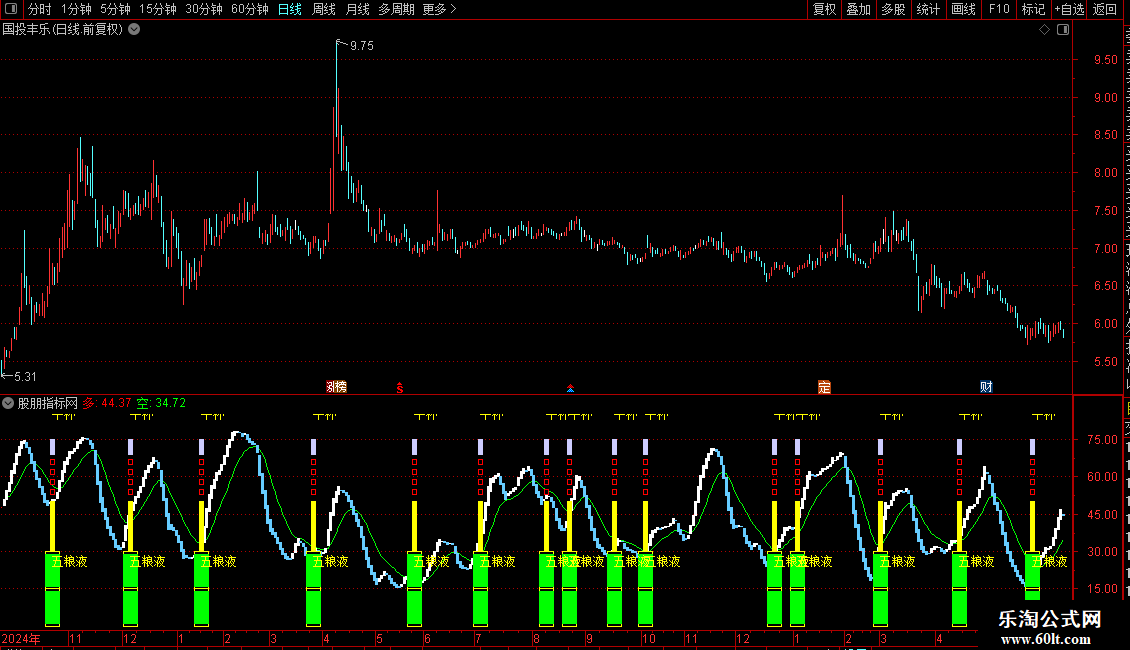Screen dimensions: 1130x650
Task: Toggle the left sidebar panel icon
Action: coord(11,9)
